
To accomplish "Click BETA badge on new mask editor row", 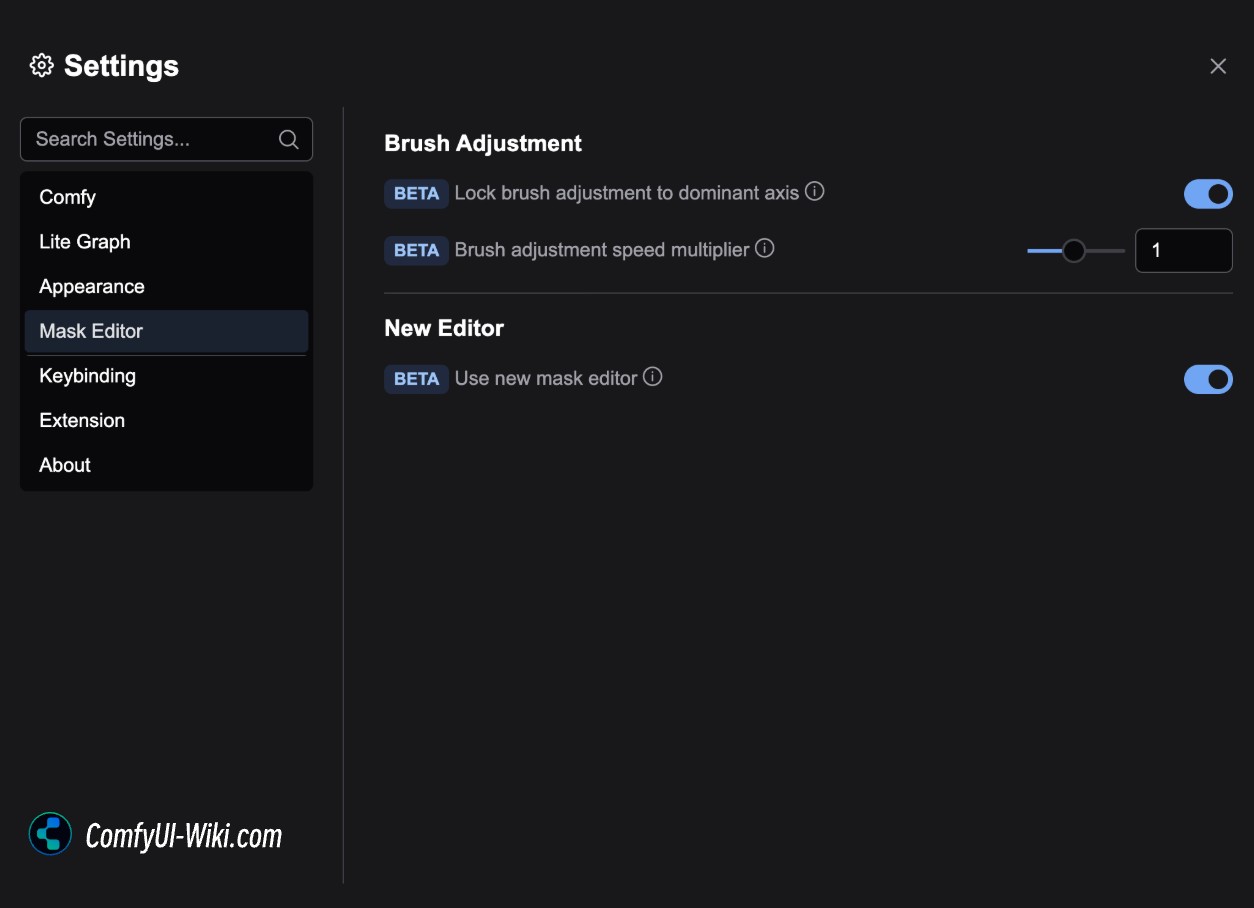I will 416,379.
